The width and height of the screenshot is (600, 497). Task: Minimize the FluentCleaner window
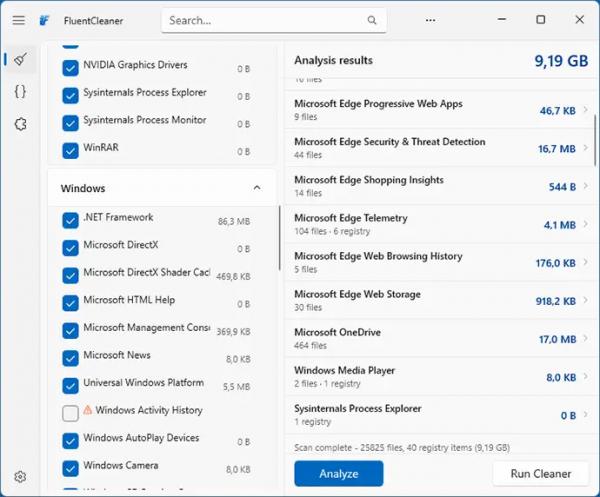[x=502, y=19]
